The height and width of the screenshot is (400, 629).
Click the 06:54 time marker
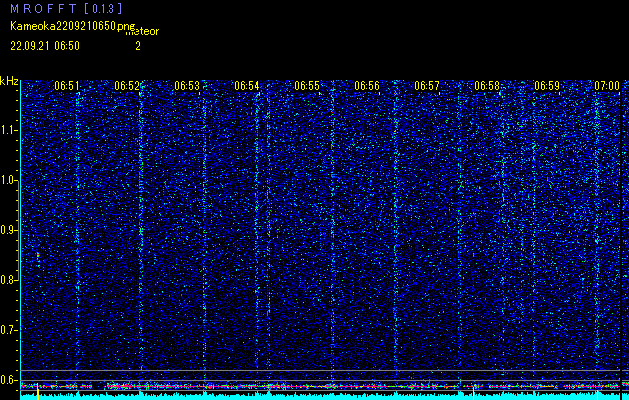coord(247,85)
